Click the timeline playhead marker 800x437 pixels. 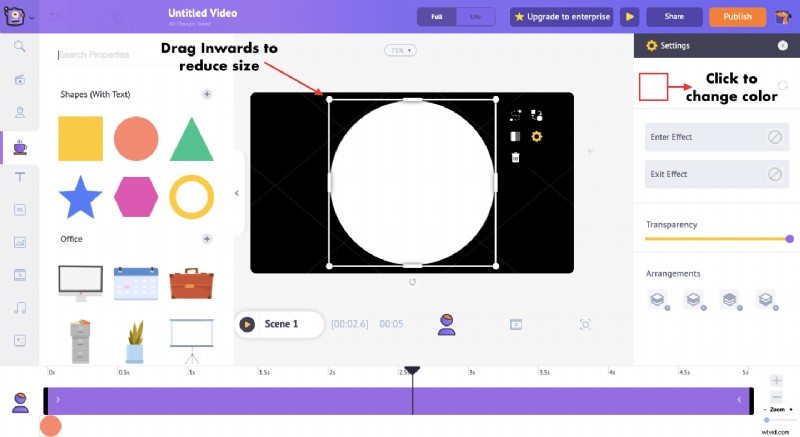(412, 370)
